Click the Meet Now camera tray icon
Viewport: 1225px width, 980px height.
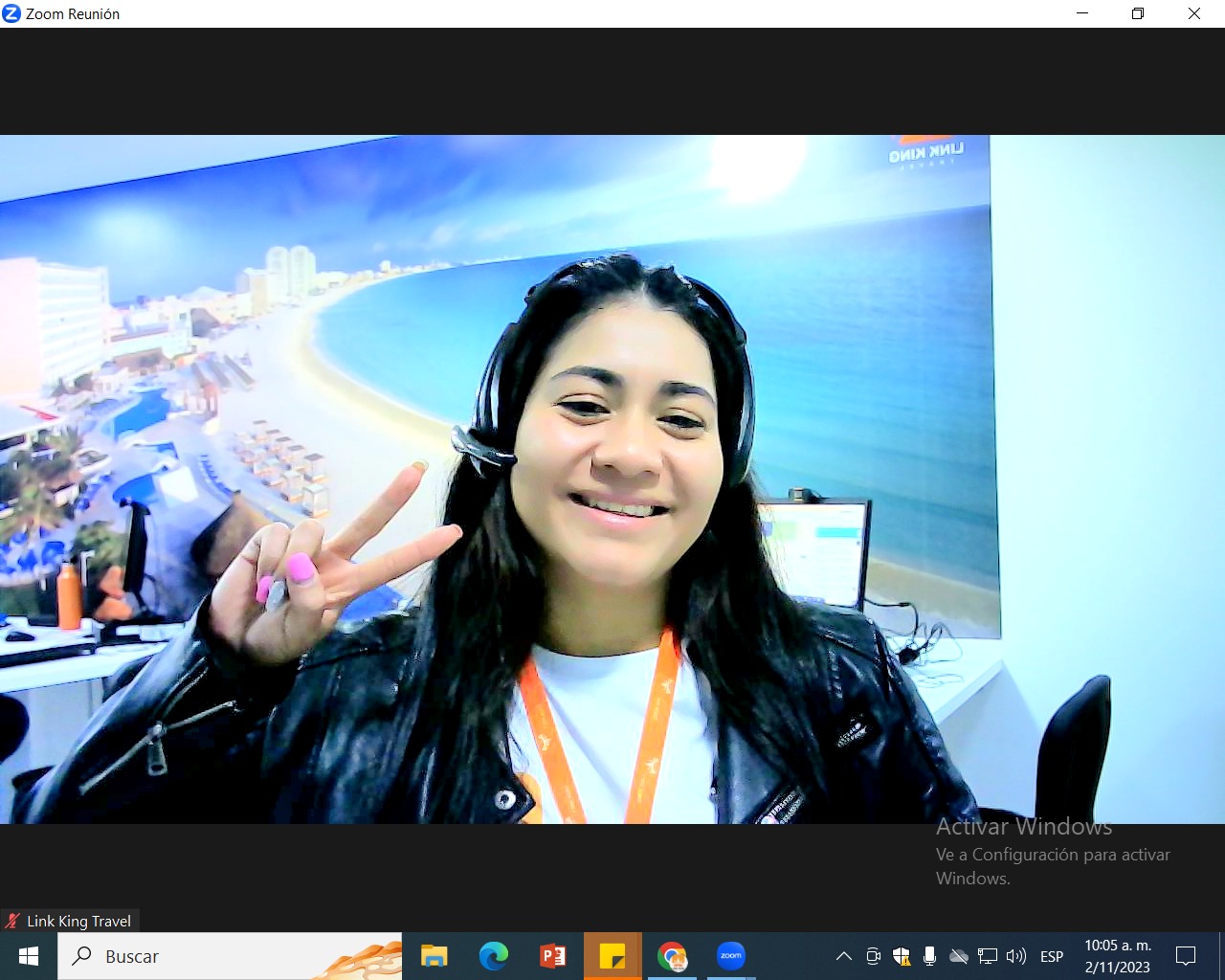(x=873, y=956)
